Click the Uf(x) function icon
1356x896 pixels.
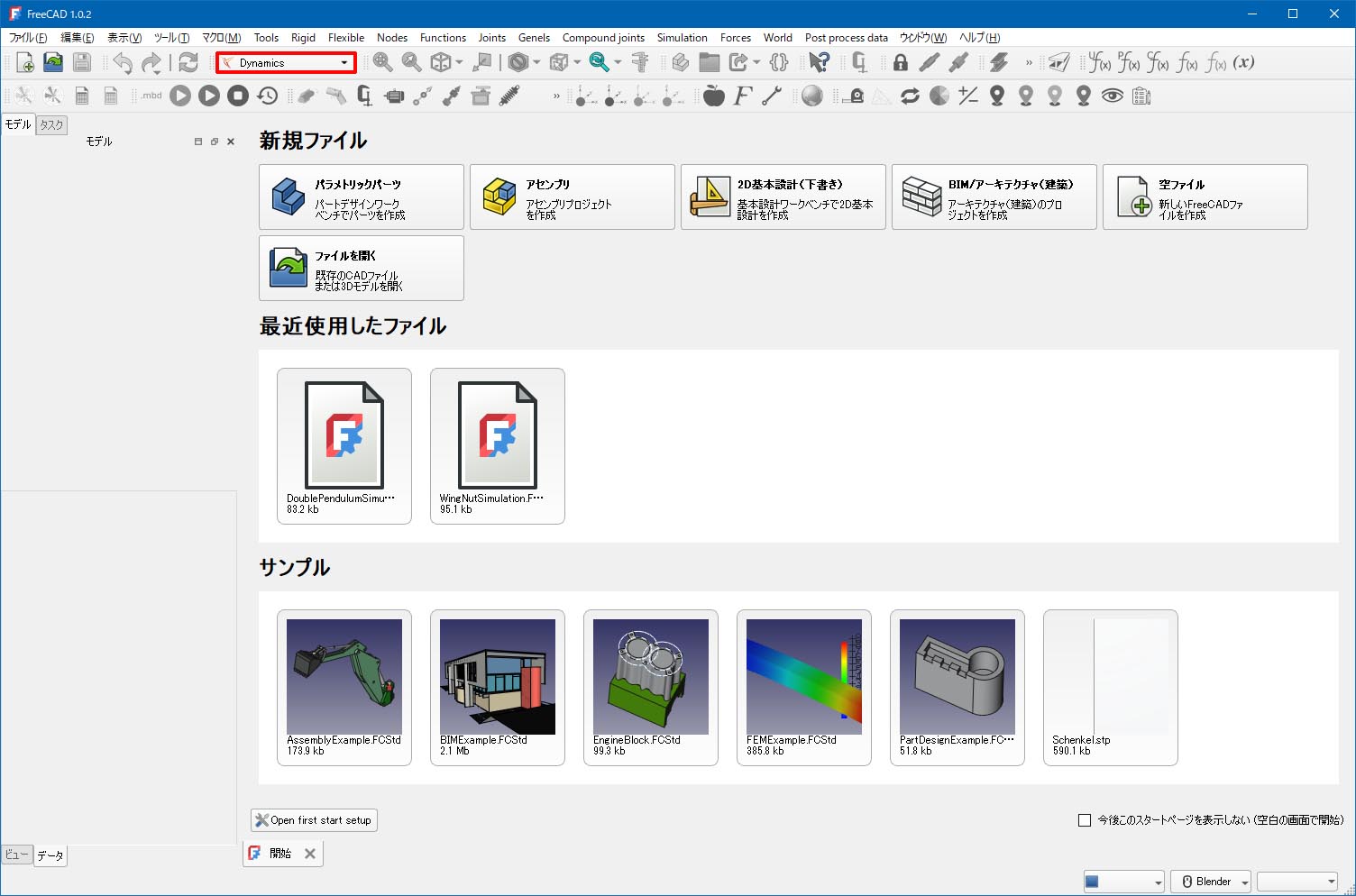1099,62
